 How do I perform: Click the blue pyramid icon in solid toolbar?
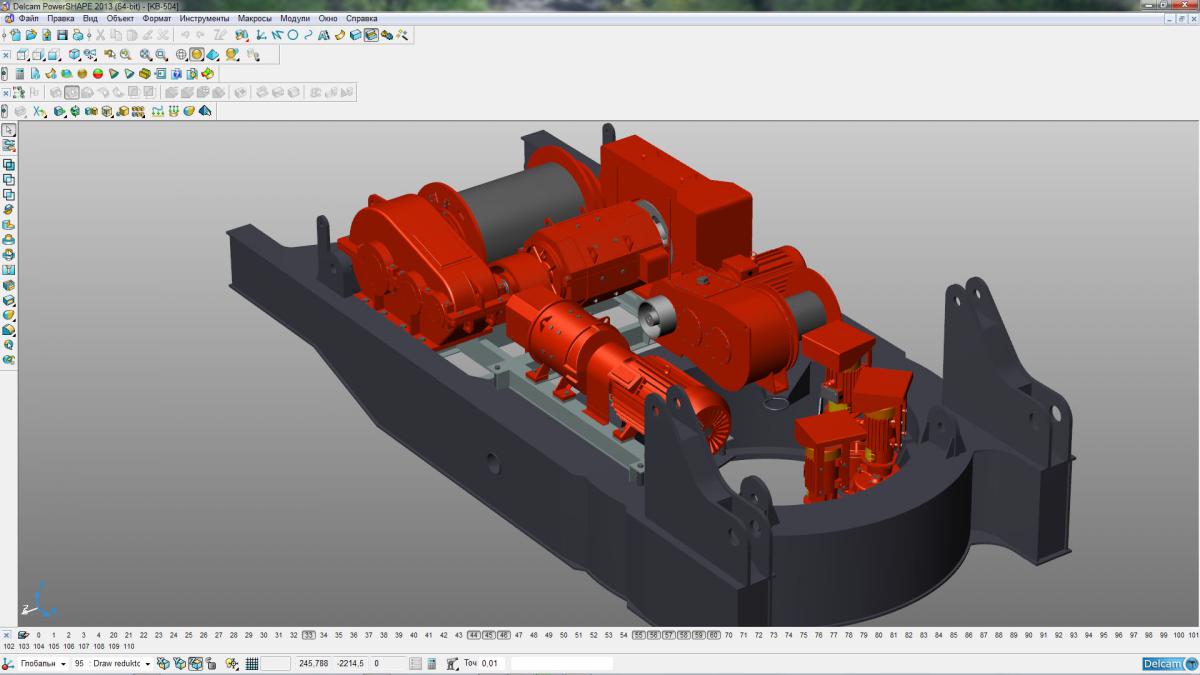pyautogui.click(x=205, y=111)
